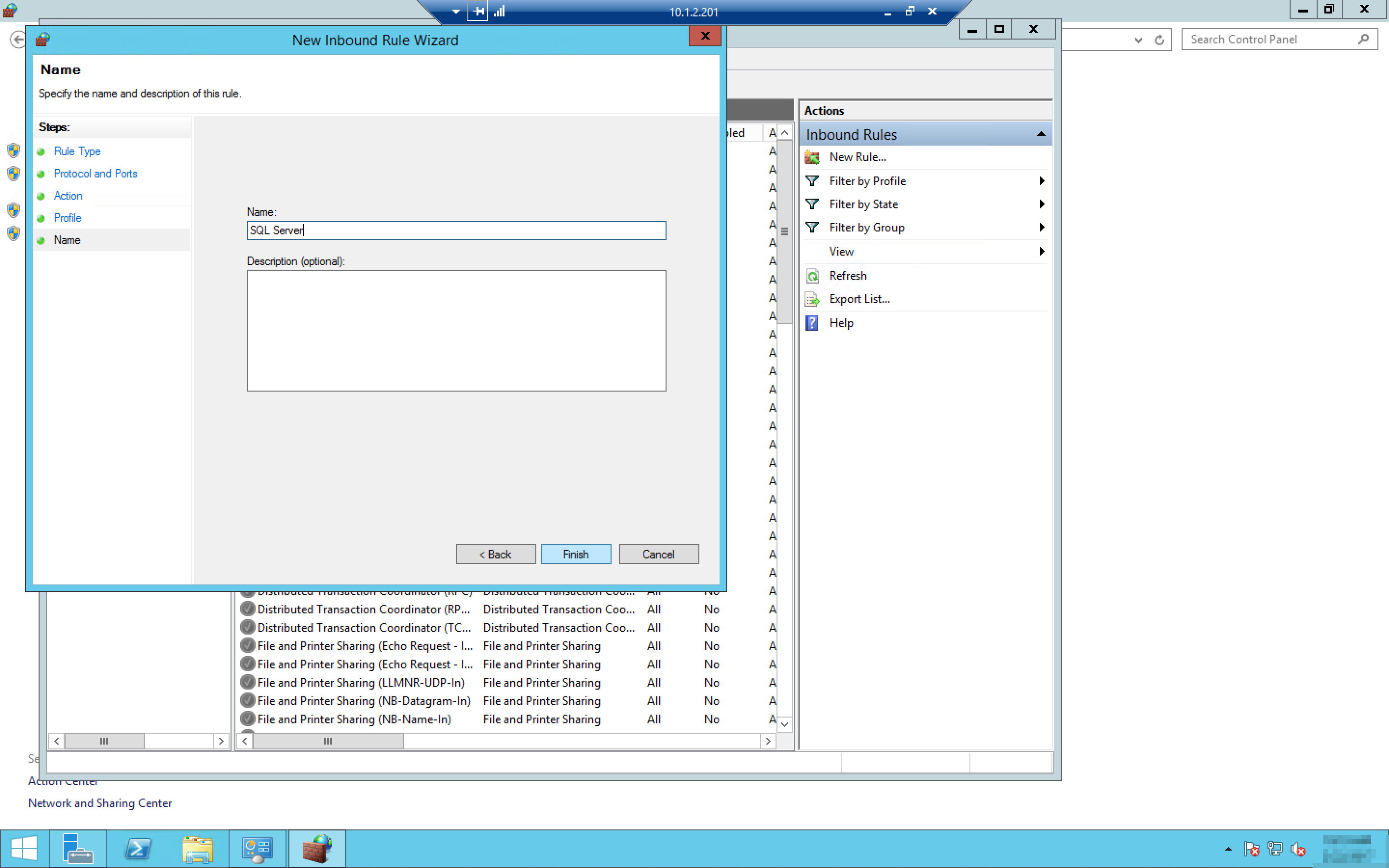Click the Windows Start button
Screen dimensions: 1389x868
coord(24,849)
